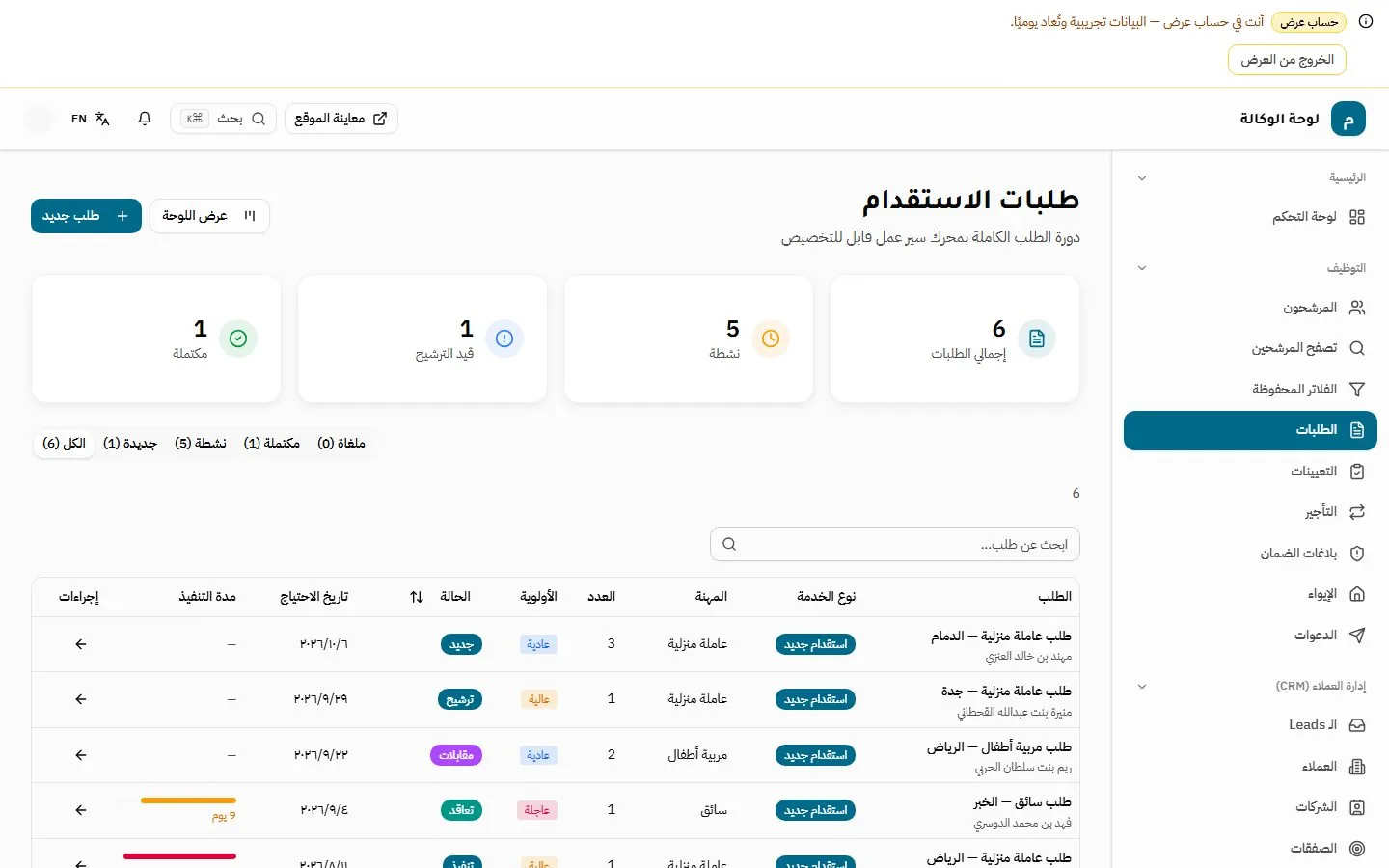This screenshot has height=868, width=1389.
Task: Click the agency dashboard logo badge
Action: pos(1348,120)
